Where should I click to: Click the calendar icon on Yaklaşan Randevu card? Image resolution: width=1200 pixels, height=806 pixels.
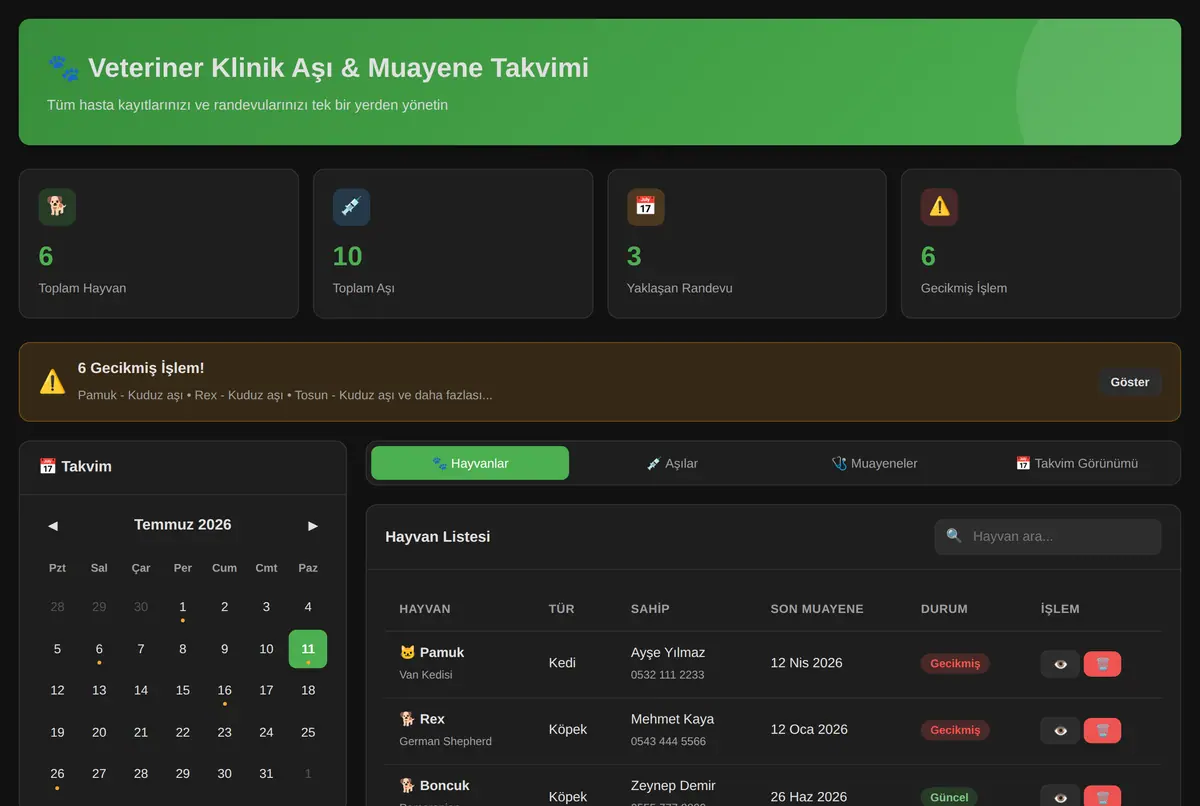[x=645, y=207]
